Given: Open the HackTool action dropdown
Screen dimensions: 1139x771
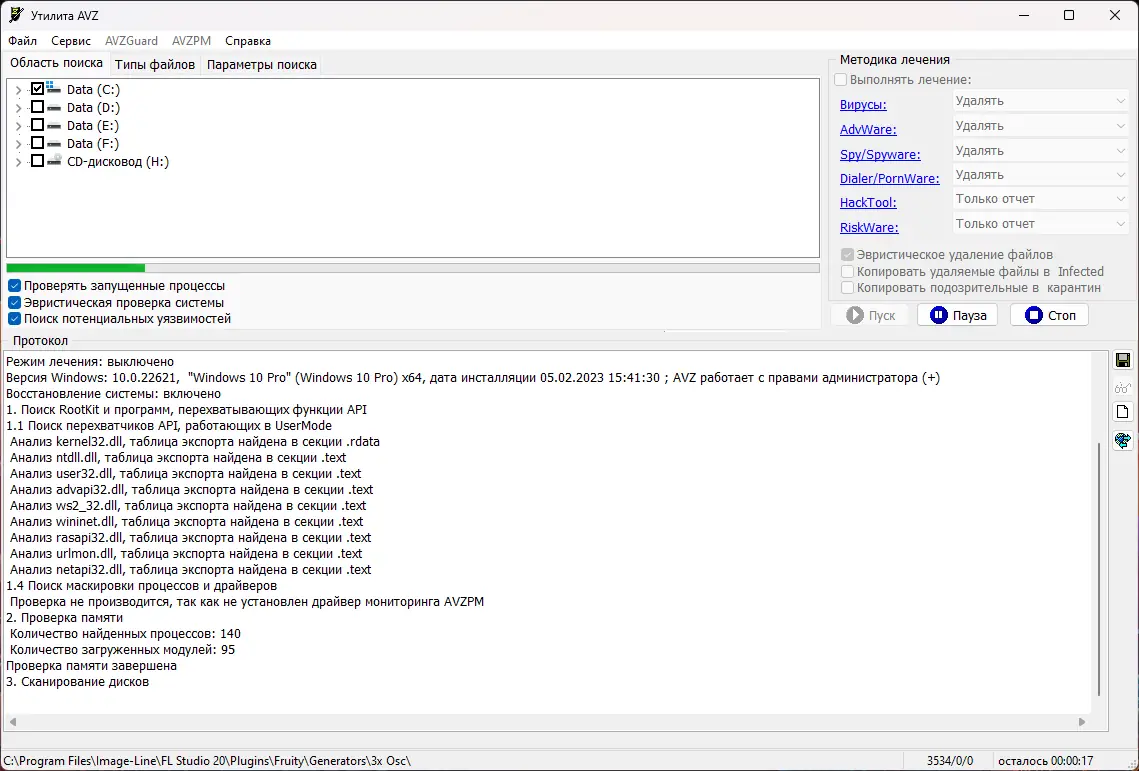Looking at the screenshot, I should coord(1040,199).
